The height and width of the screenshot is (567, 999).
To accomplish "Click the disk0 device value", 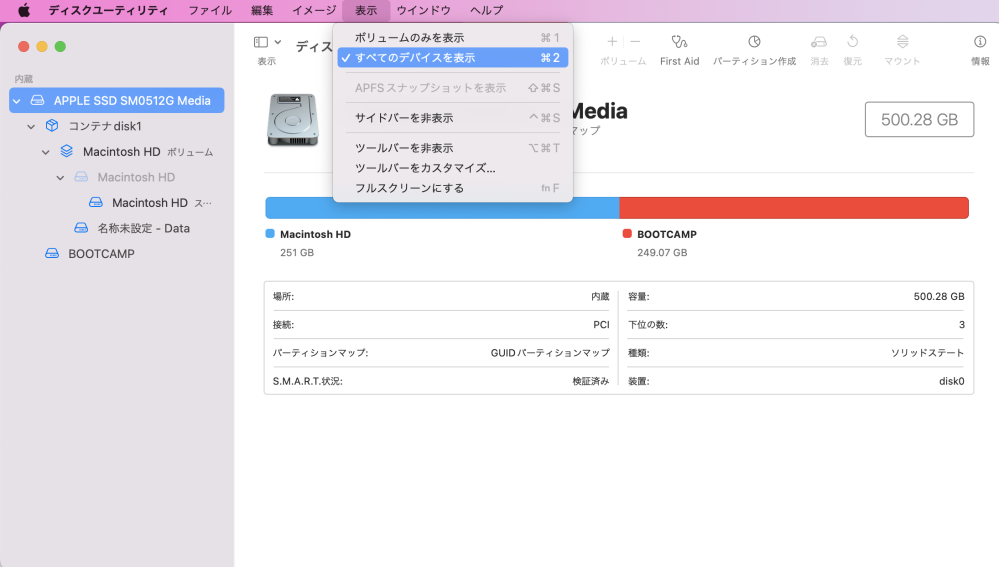I will (951, 381).
